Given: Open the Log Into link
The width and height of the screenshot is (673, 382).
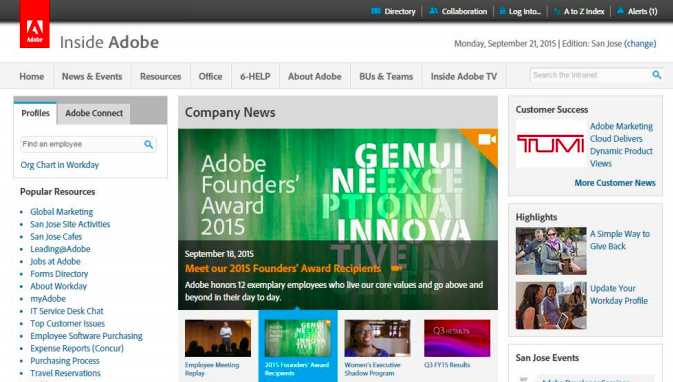Looking at the screenshot, I should pyautogui.click(x=524, y=11).
